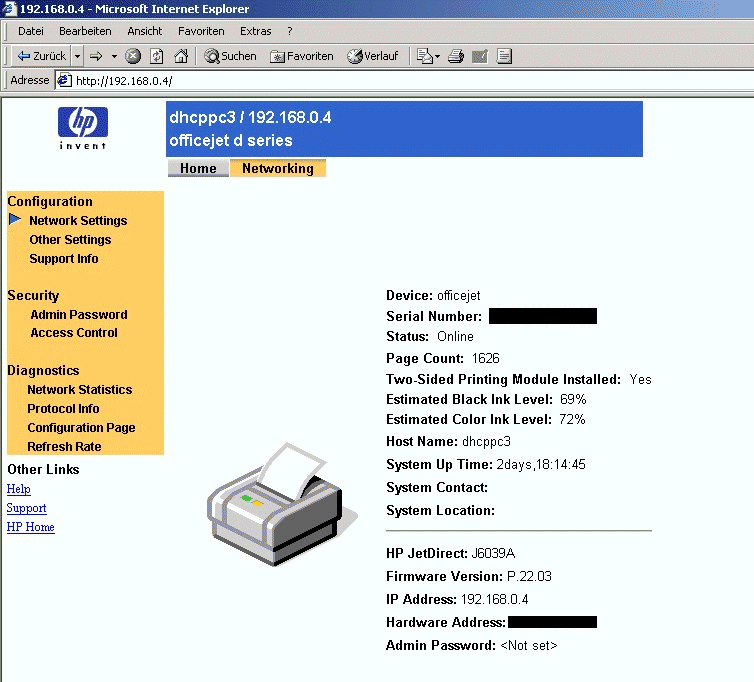The width and height of the screenshot is (754, 682).
Task: Click the 'dhcppc3 / 192.168.0.4' header text
Action: [251, 117]
